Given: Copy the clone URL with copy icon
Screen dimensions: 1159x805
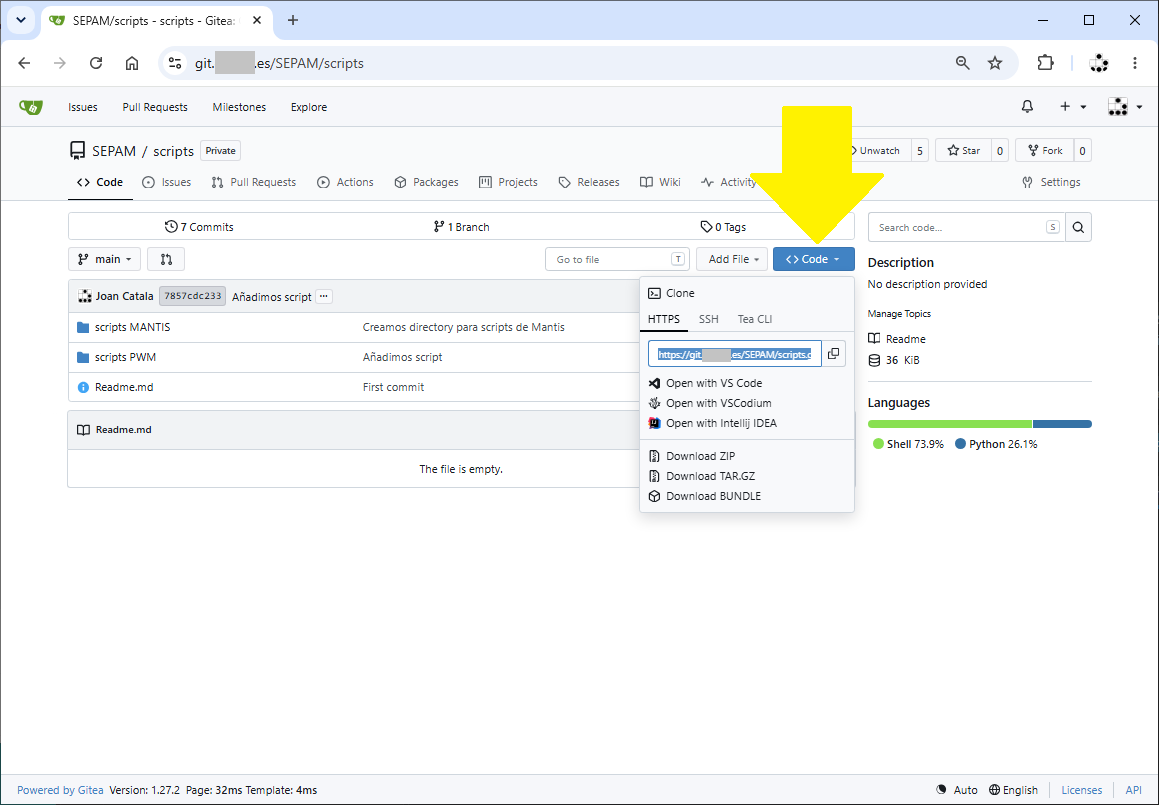Looking at the screenshot, I should pyautogui.click(x=833, y=353).
